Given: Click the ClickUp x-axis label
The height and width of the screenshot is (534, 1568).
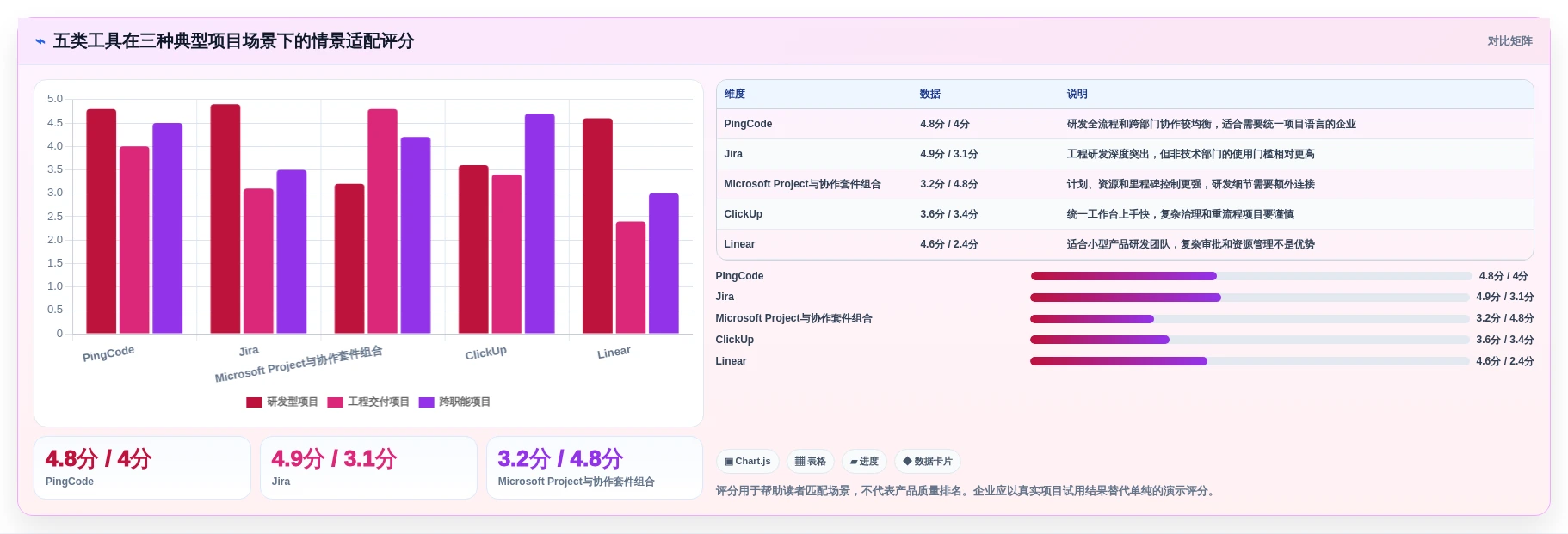Looking at the screenshot, I should coord(486,353).
